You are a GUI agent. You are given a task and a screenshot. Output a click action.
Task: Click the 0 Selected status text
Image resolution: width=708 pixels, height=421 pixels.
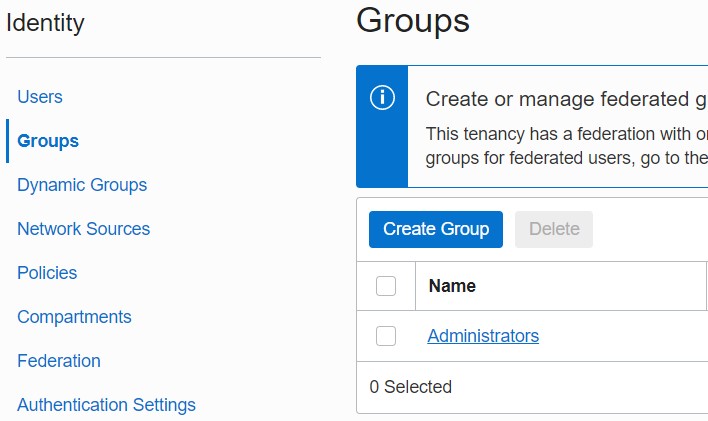point(411,387)
